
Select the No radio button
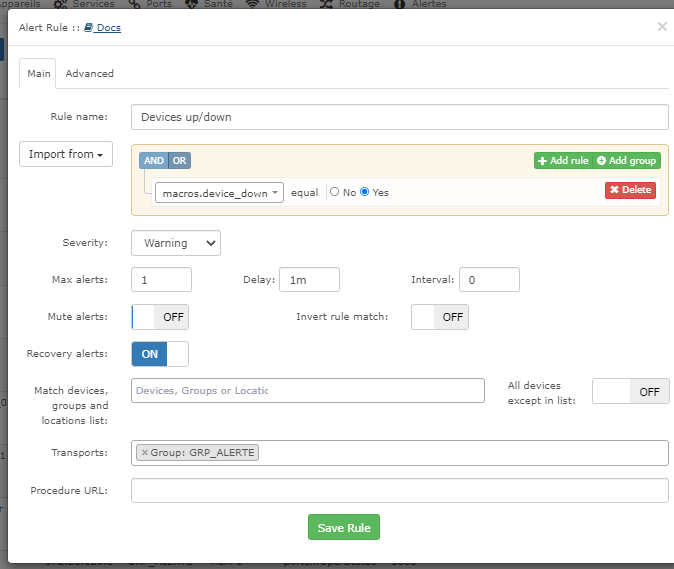coord(335,192)
